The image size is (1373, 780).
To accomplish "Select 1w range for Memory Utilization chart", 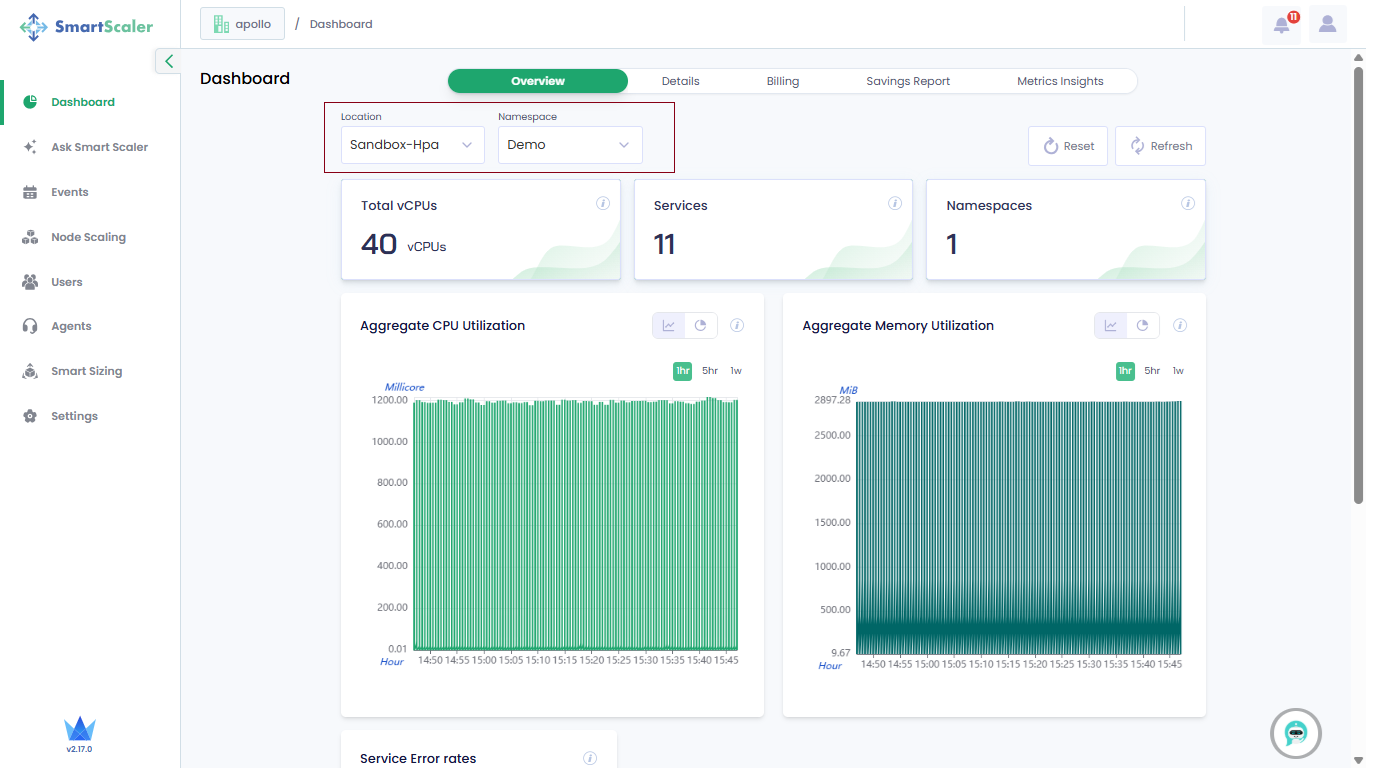I will click(x=1178, y=371).
